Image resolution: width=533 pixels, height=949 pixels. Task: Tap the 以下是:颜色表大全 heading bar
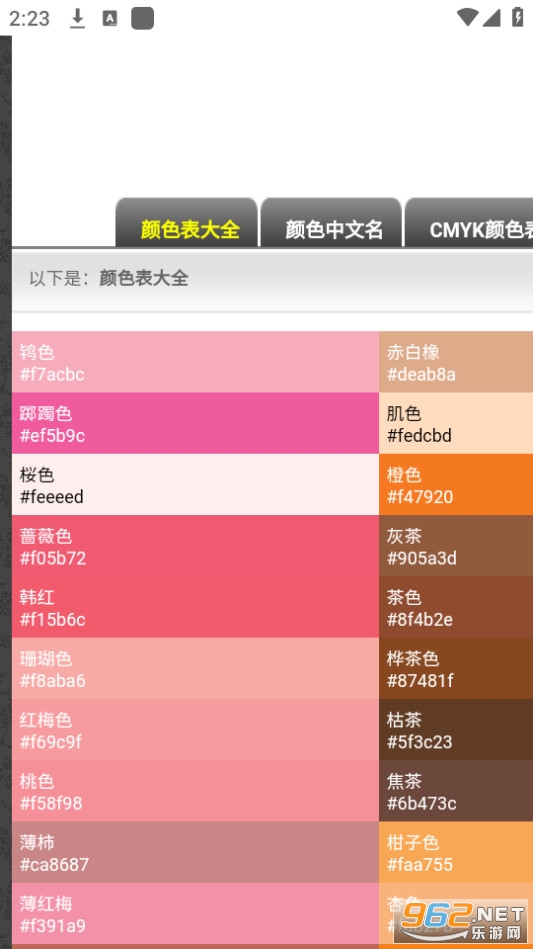click(x=272, y=280)
